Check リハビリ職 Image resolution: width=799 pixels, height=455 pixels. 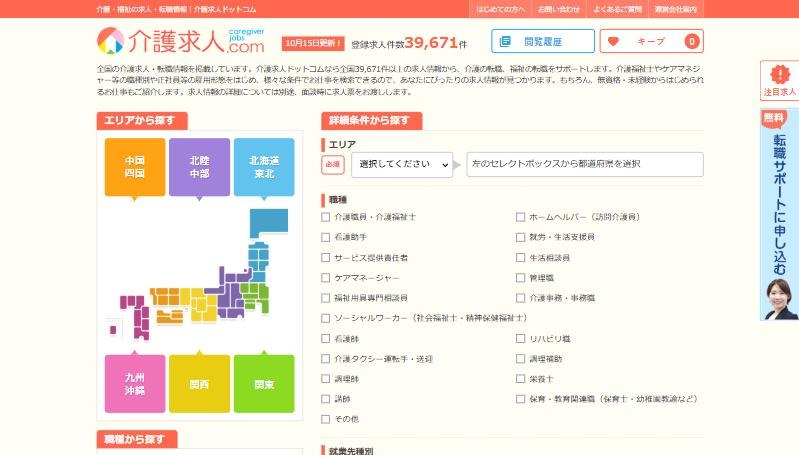[520, 338]
